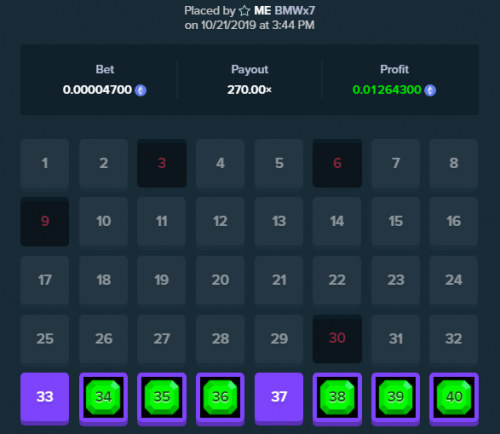Click keno square 31

pyautogui.click(x=396, y=339)
